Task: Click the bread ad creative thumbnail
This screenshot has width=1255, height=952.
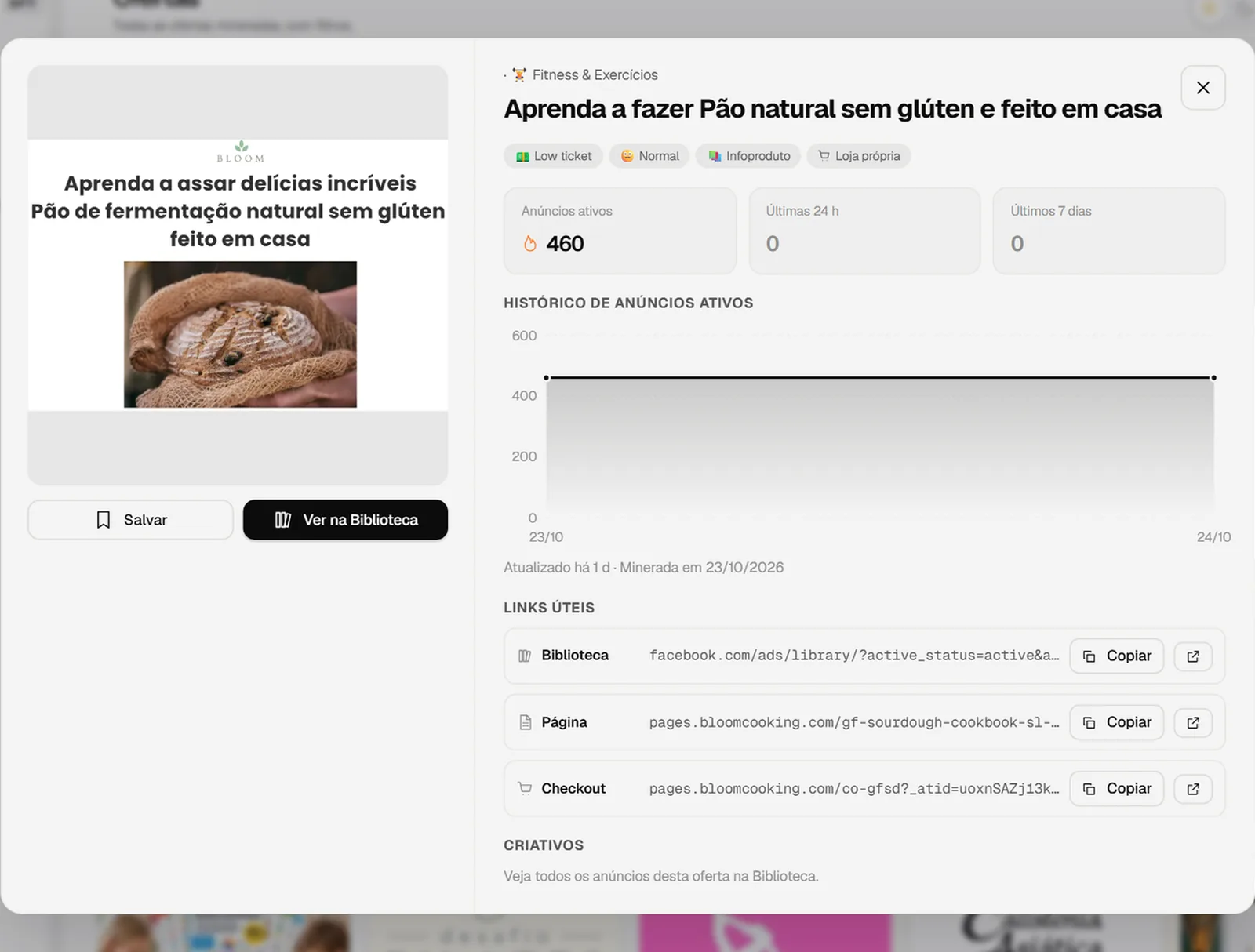Action: click(240, 334)
